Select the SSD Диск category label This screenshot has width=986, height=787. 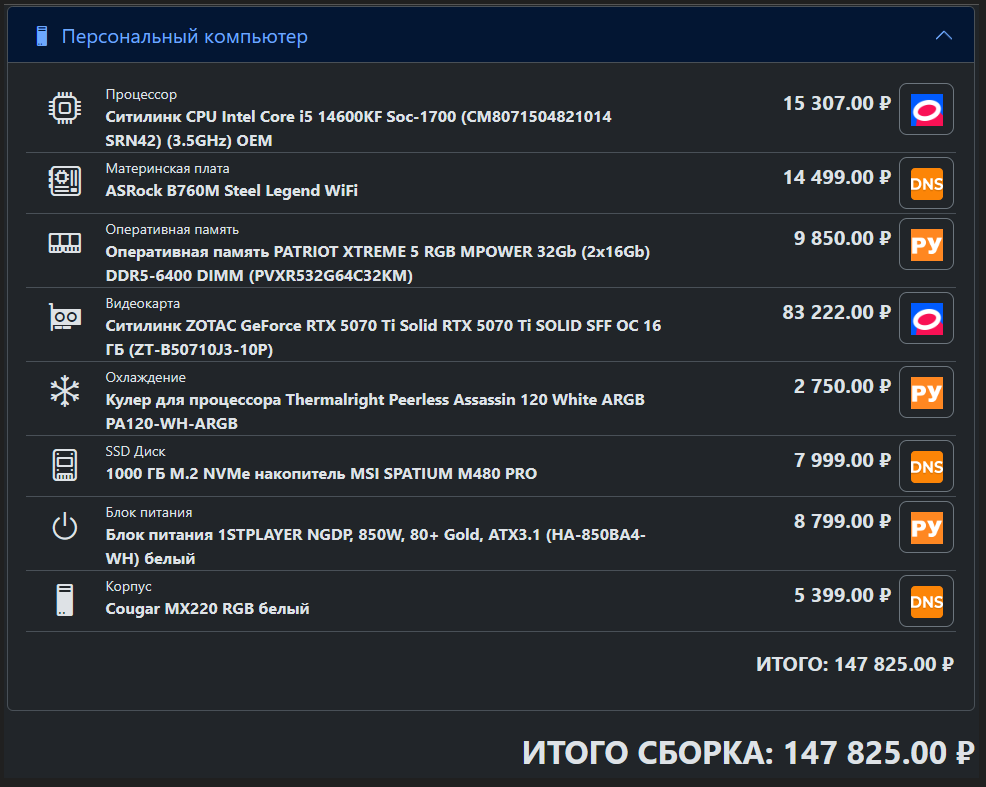[135, 451]
